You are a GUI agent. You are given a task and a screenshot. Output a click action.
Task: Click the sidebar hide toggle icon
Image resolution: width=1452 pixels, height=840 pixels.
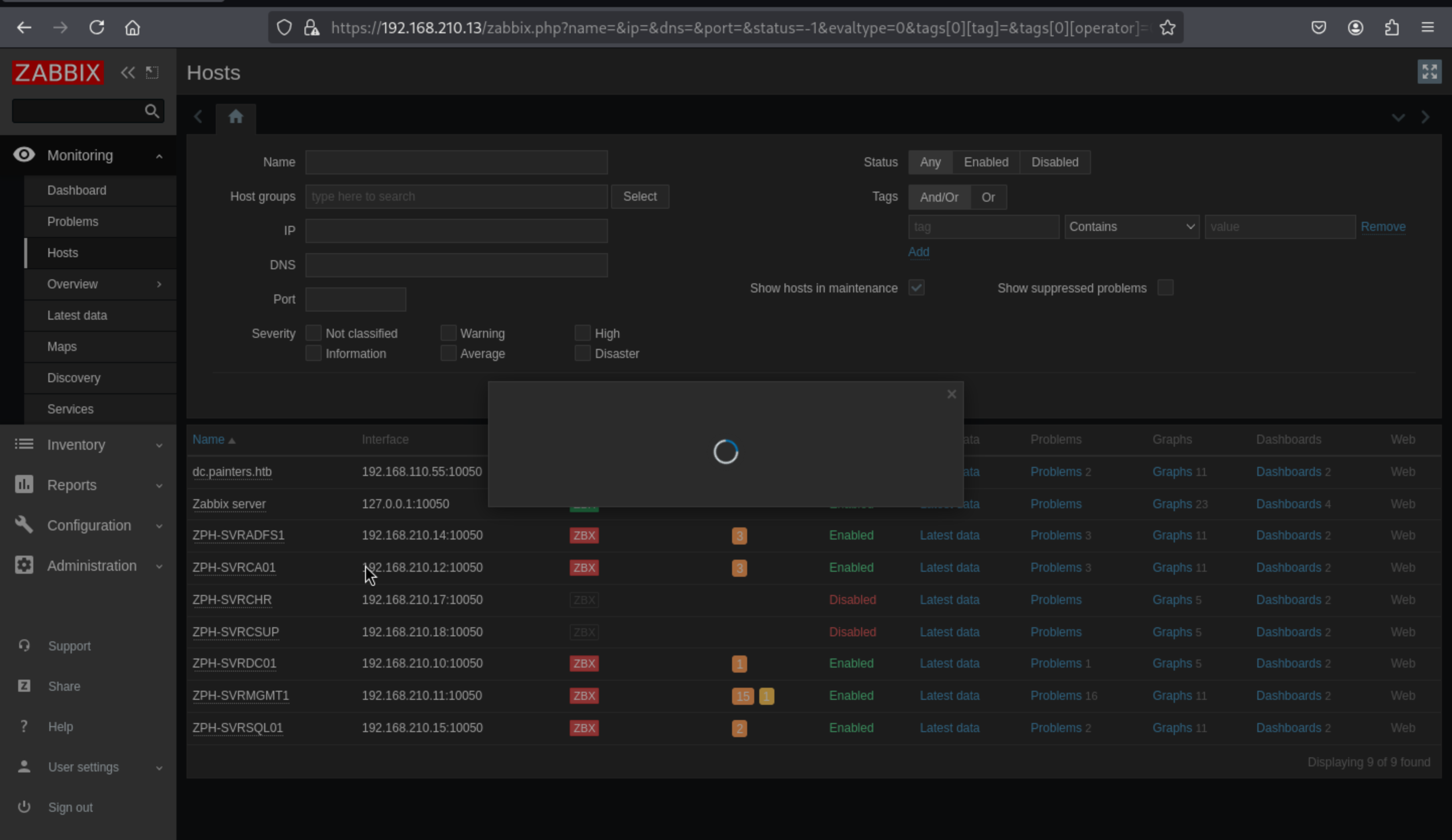click(x=152, y=73)
